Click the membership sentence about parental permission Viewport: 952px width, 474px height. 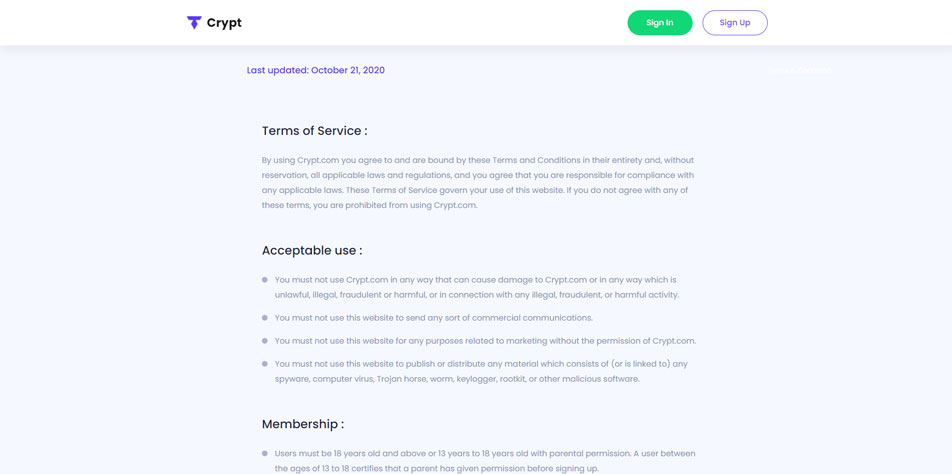pos(485,460)
